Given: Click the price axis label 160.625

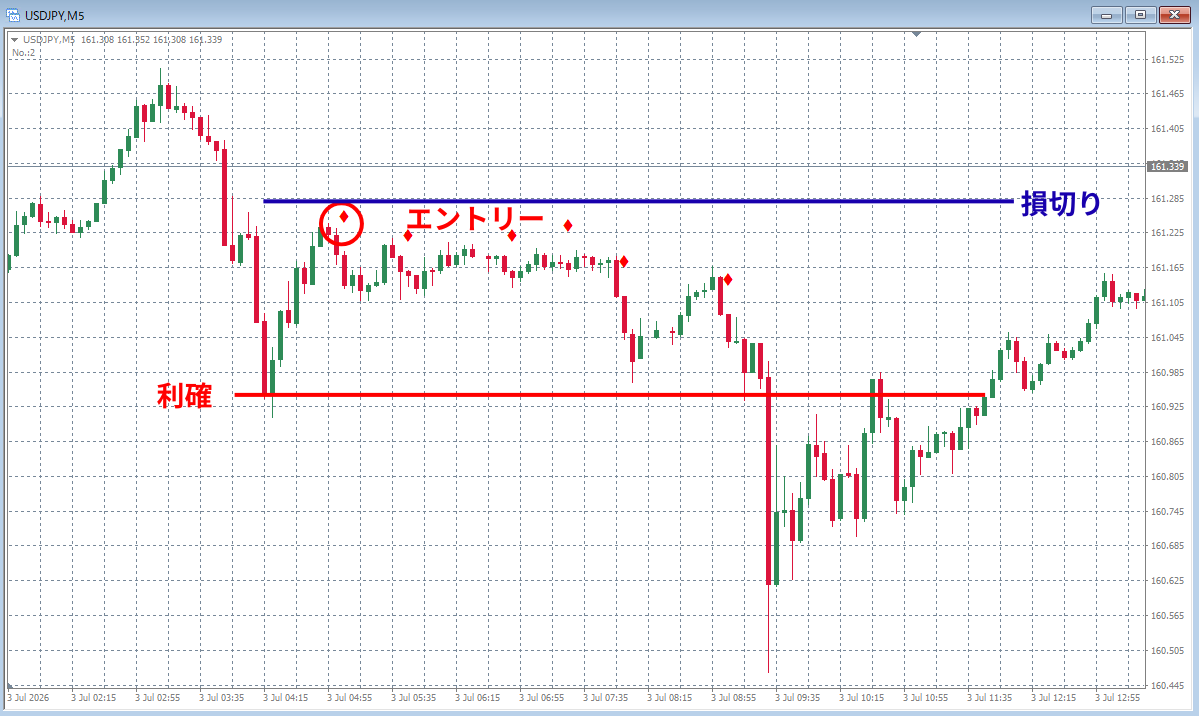Looking at the screenshot, I should 1167,581.
